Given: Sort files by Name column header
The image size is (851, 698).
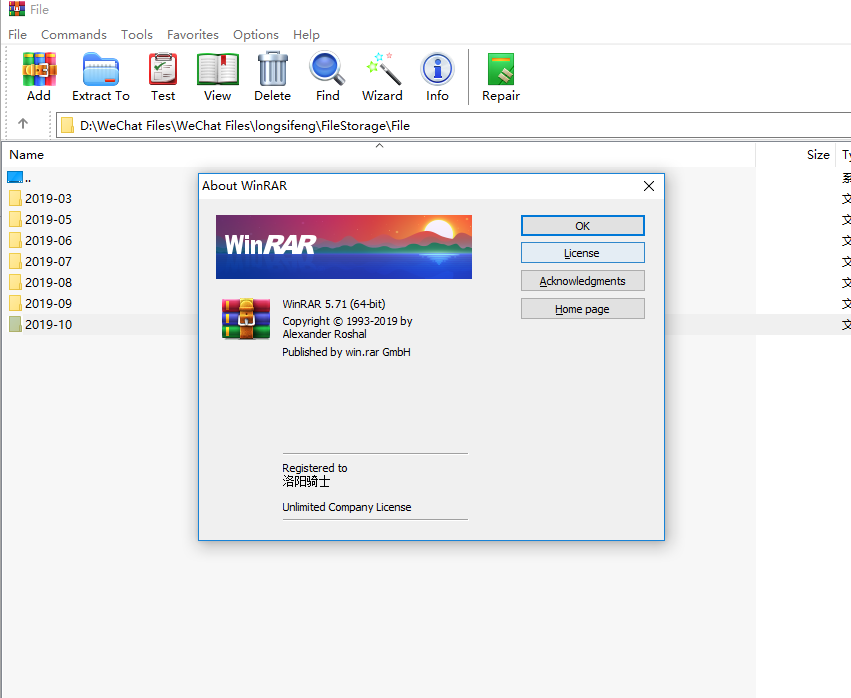Looking at the screenshot, I should tap(27, 155).
